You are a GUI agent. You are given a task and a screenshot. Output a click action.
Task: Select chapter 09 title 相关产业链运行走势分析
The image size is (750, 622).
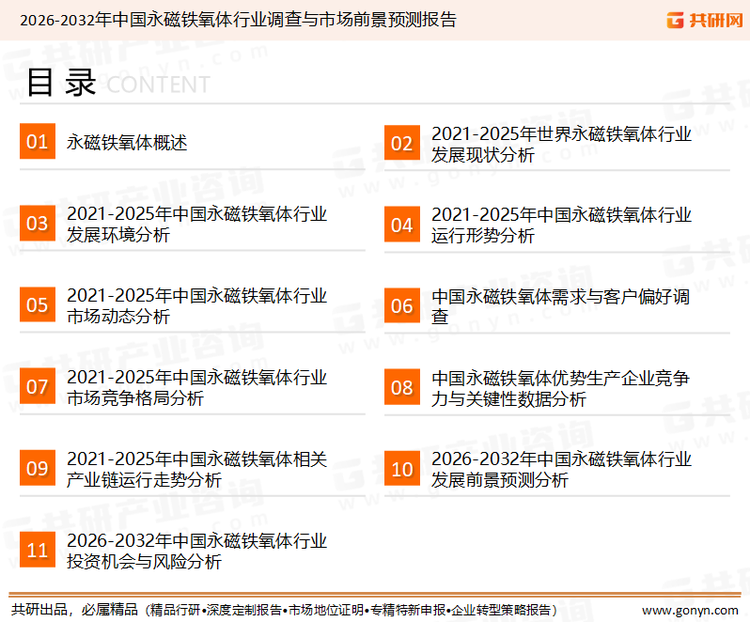pyautogui.click(x=197, y=469)
